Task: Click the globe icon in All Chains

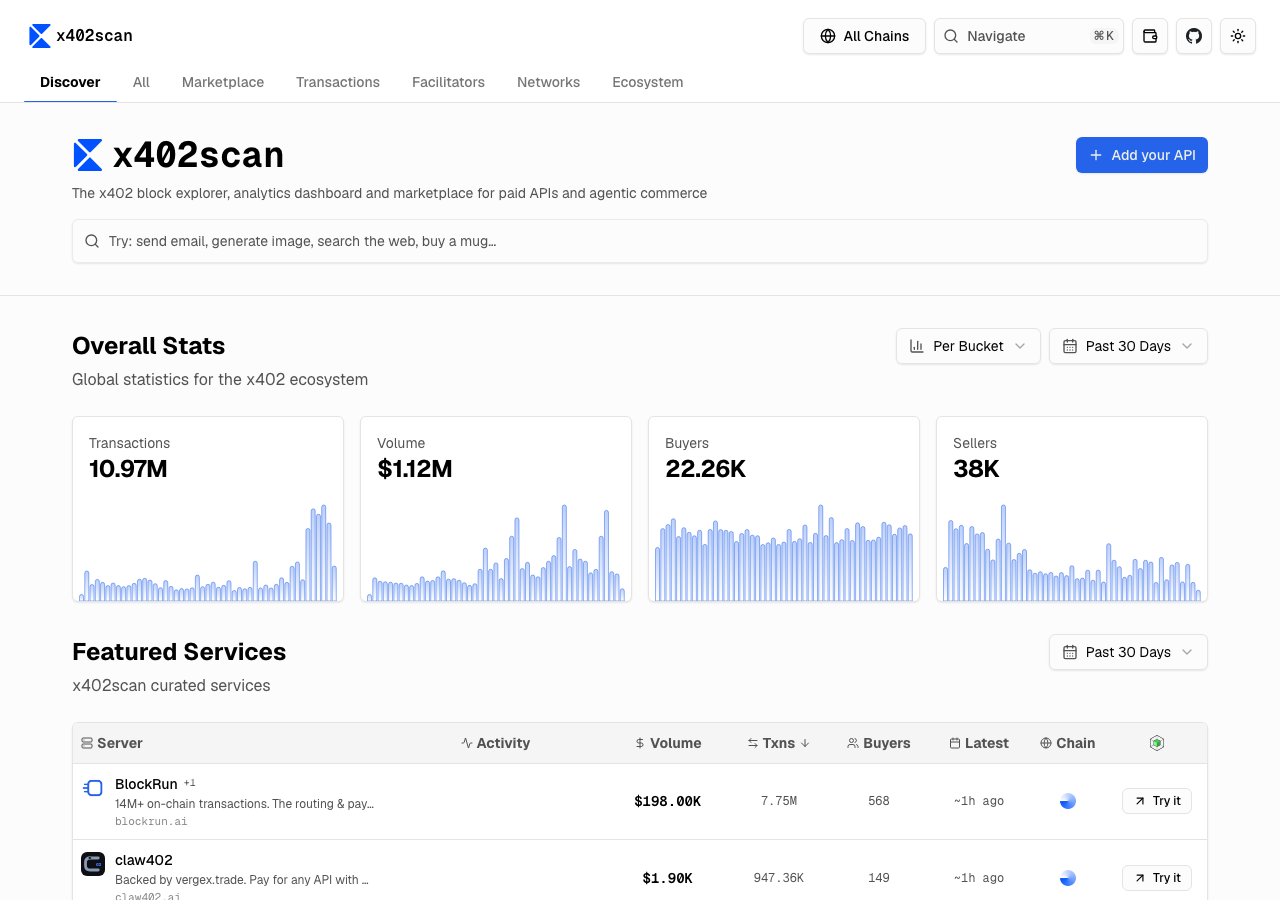Action: click(828, 36)
